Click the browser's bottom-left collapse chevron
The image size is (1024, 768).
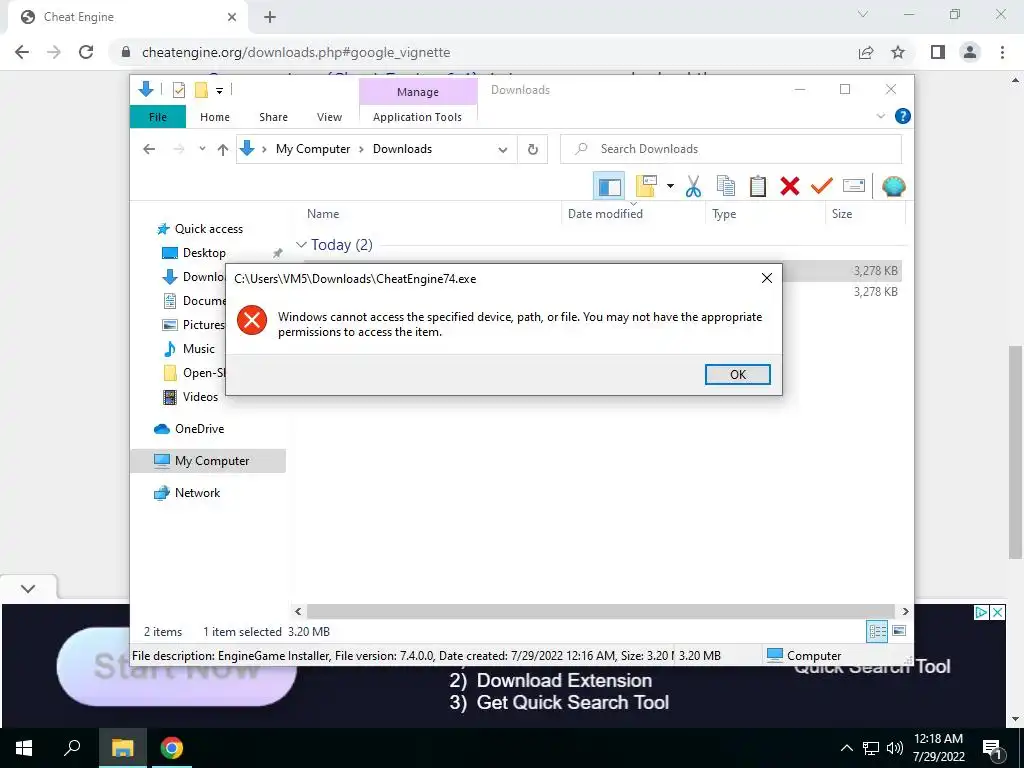tap(28, 588)
